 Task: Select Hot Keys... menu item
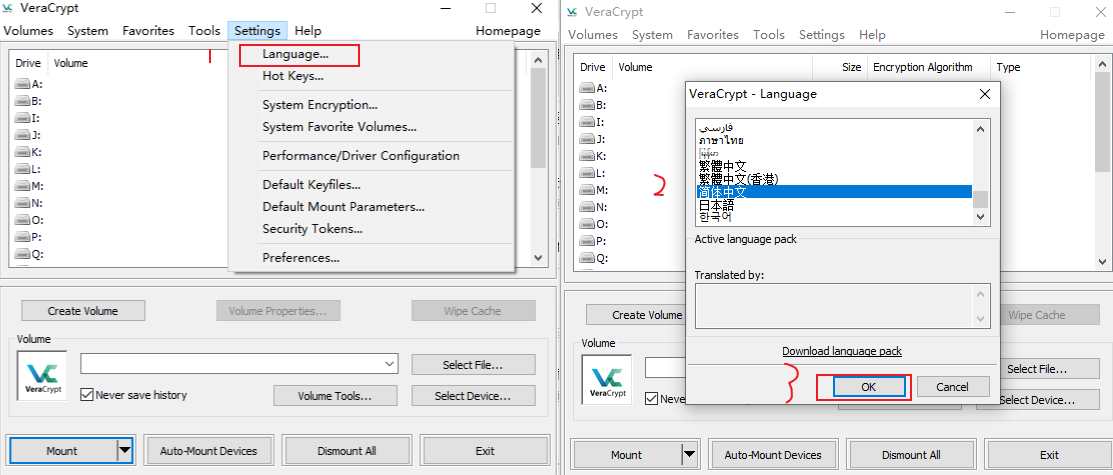point(292,76)
